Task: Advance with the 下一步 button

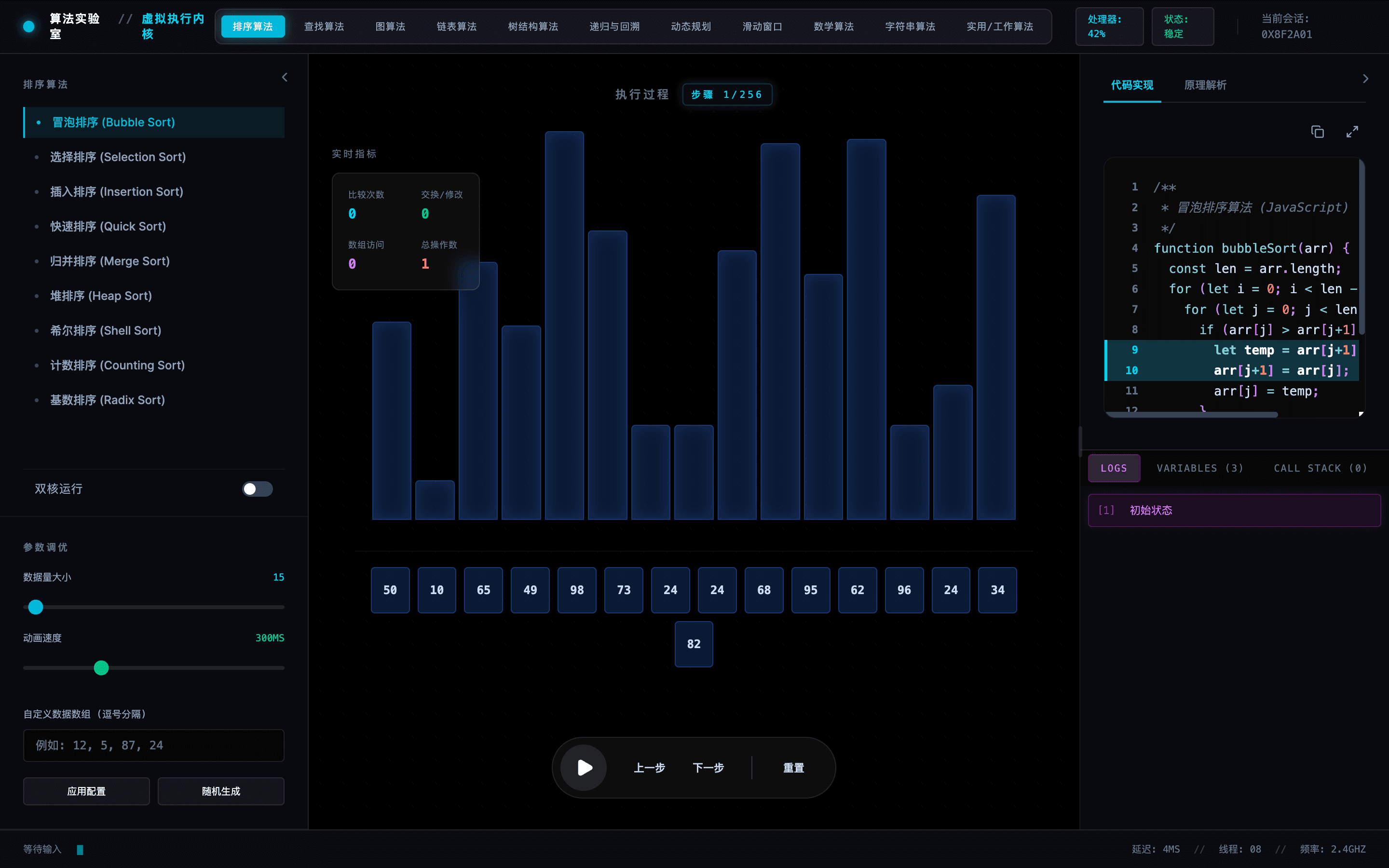Action: pos(708,768)
